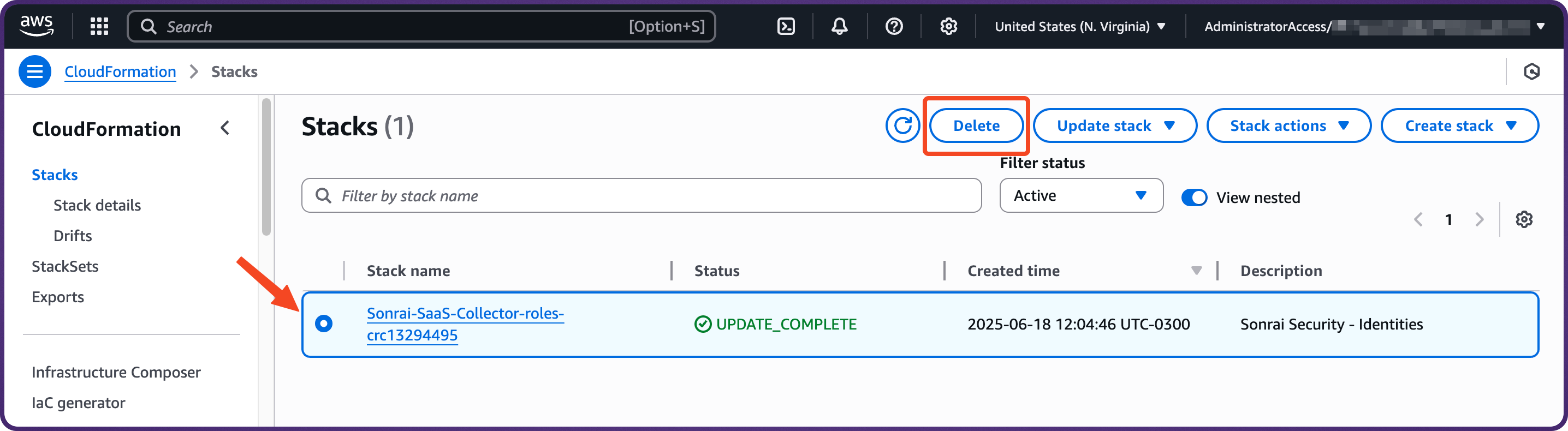Image resolution: width=1568 pixels, height=431 pixels.
Task: Click the magnifier icon in stack filter
Action: click(x=323, y=196)
